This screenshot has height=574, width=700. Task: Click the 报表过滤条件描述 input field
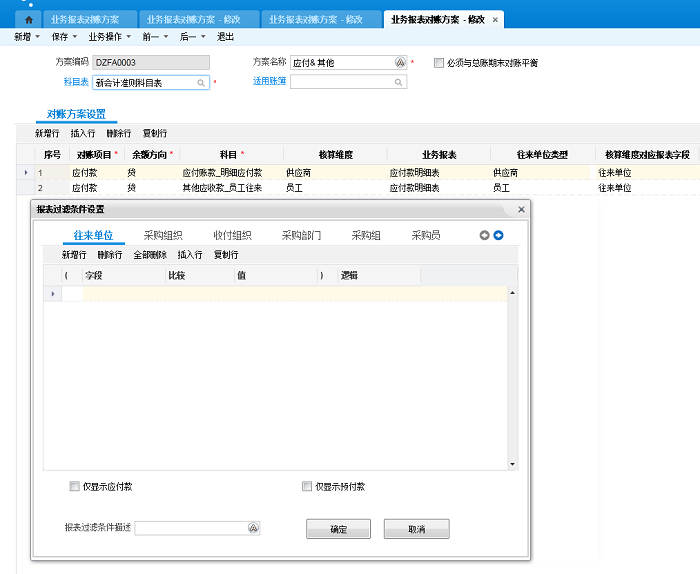point(190,527)
